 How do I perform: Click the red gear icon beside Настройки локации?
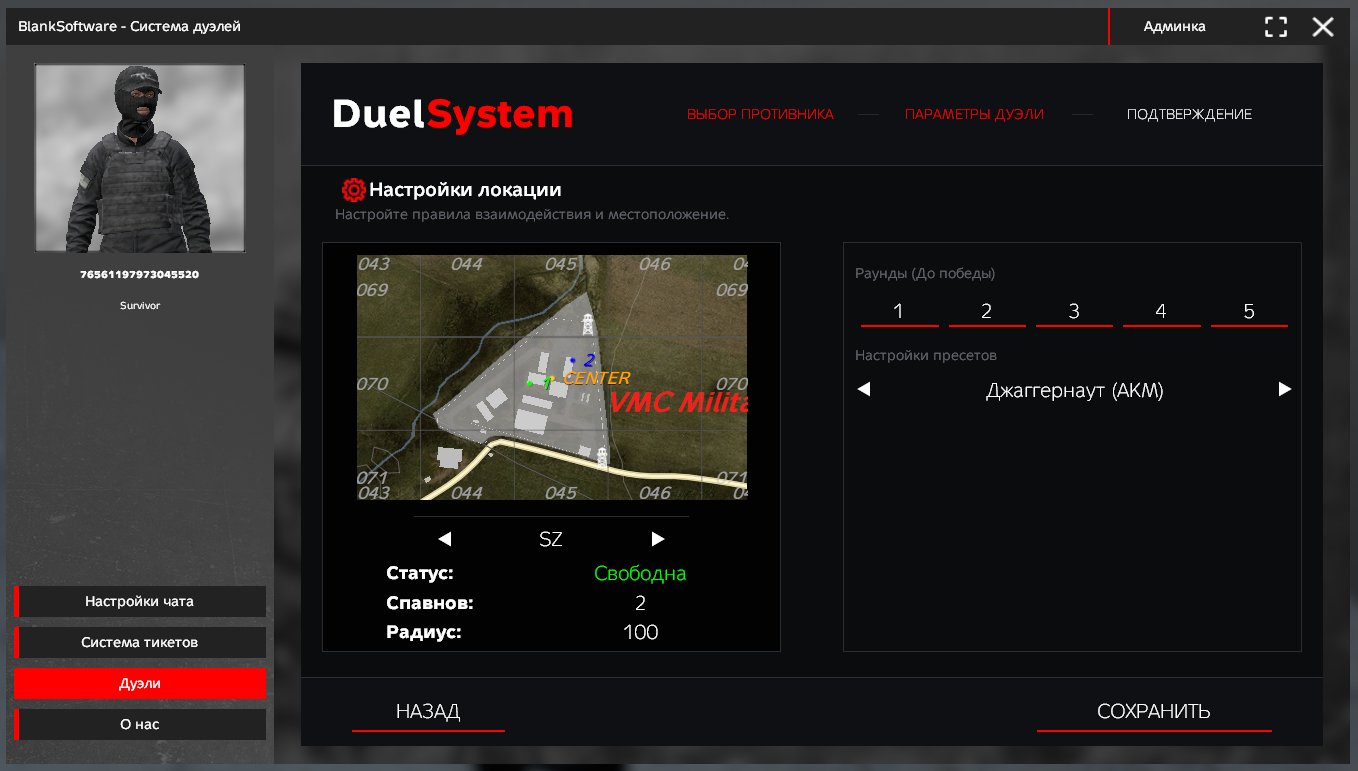[353, 190]
